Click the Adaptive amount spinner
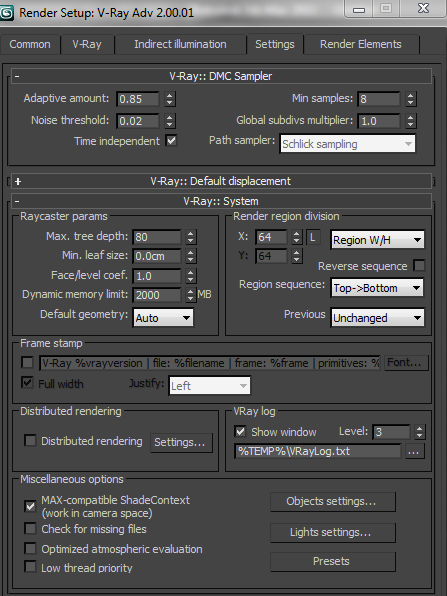The image size is (447, 596). (170, 99)
